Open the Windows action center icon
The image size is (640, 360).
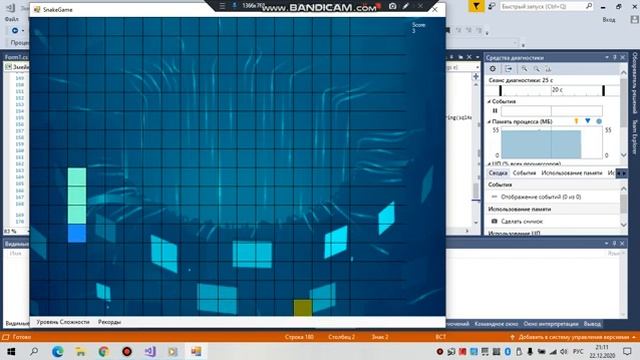627,351
